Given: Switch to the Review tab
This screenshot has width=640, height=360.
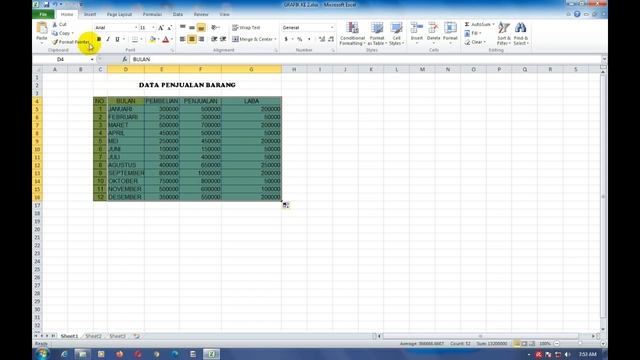Looking at the screenshot, I should pyautogui.click(x=201, y=14).
